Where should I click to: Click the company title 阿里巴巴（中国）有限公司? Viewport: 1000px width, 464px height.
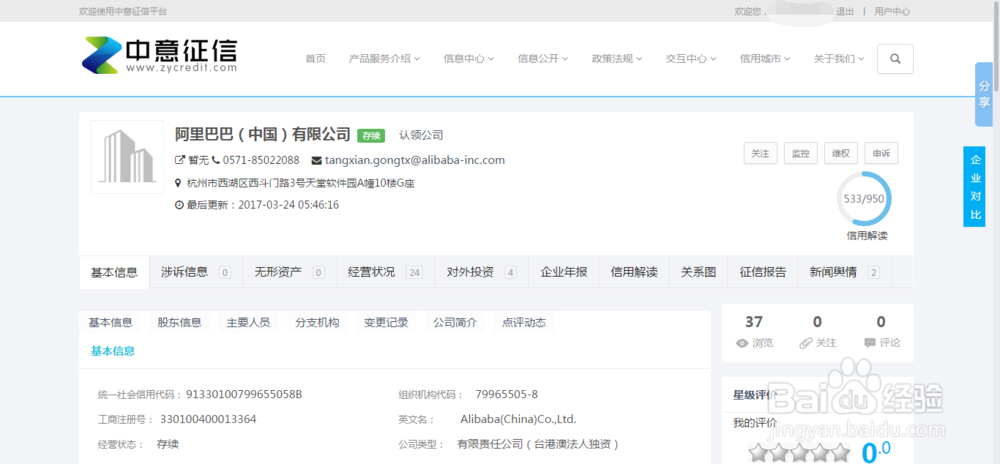[263, 134]
